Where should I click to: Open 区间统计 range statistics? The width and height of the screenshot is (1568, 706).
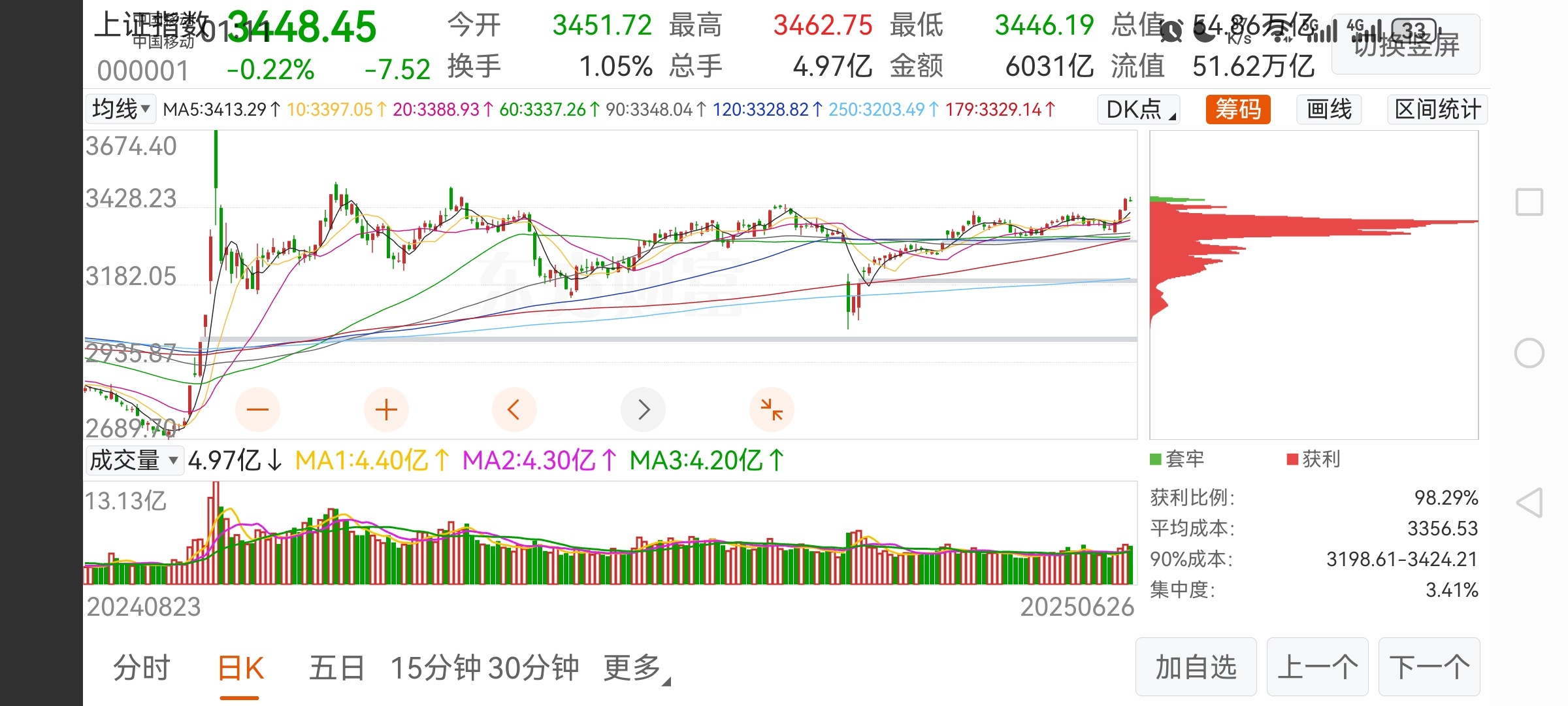[x=1437, y=109]
